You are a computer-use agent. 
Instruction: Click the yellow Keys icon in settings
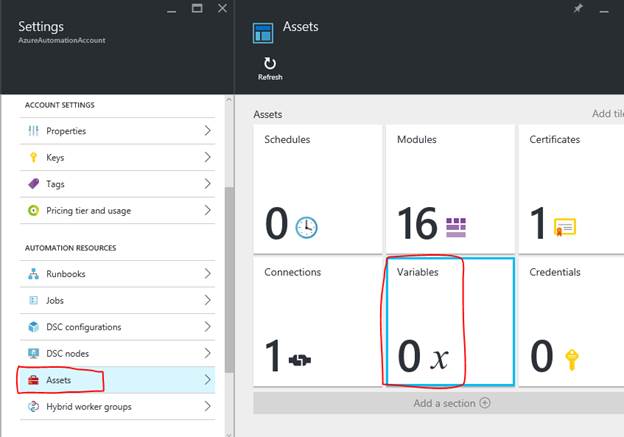point(33,157)
